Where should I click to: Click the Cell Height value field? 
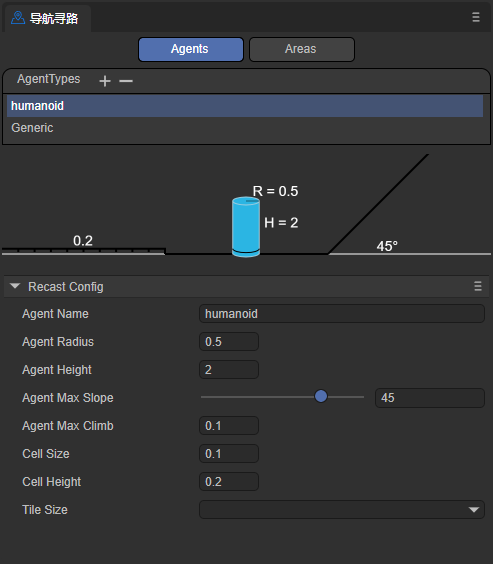pyautogui.click(x=229, y=482)
